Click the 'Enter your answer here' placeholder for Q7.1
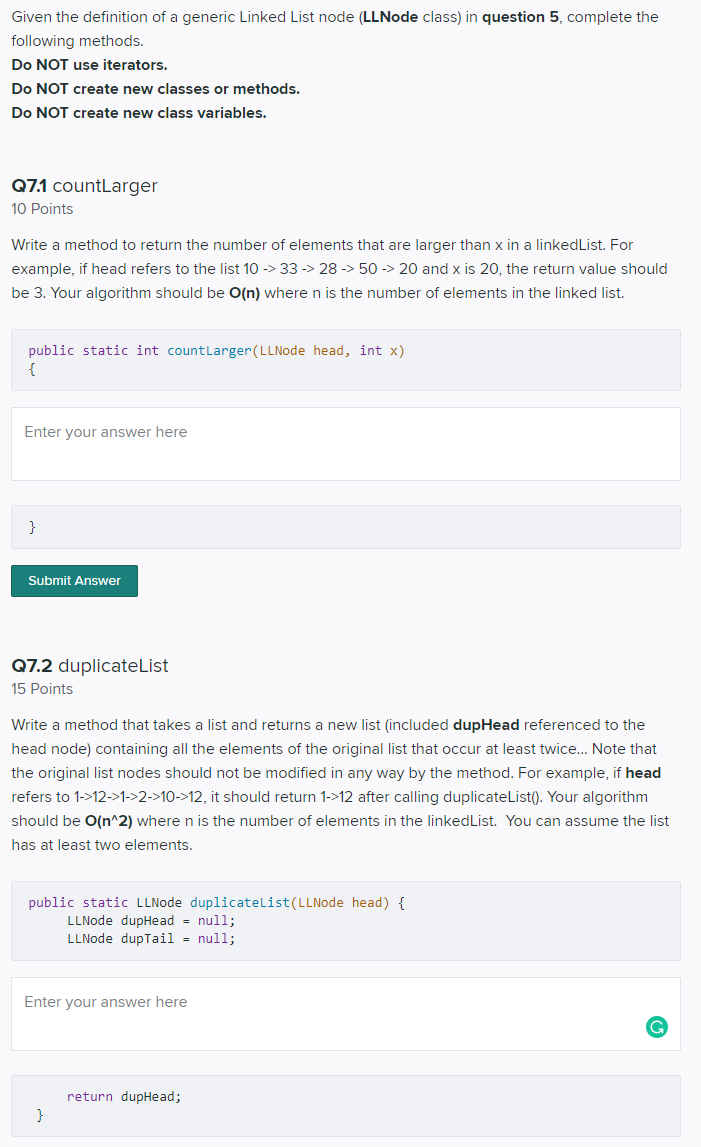The image size is (701, 1147). (104, 431)
